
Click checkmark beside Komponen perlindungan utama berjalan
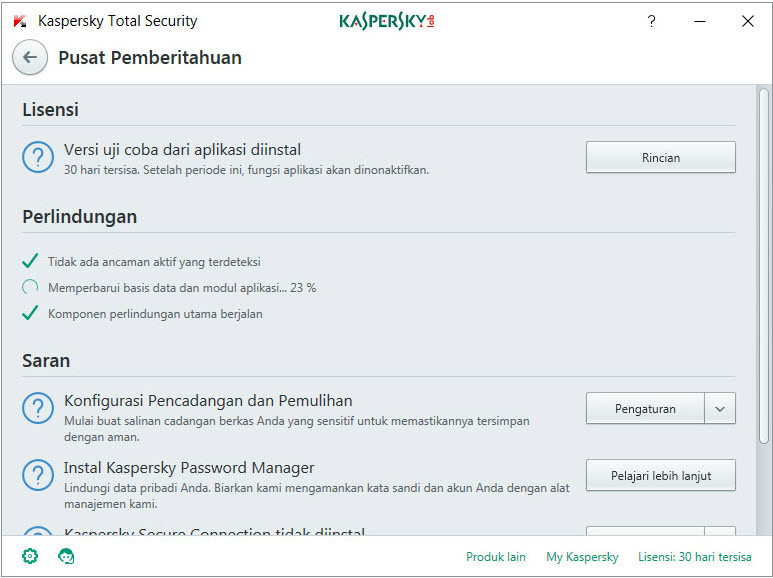[30, 313]
